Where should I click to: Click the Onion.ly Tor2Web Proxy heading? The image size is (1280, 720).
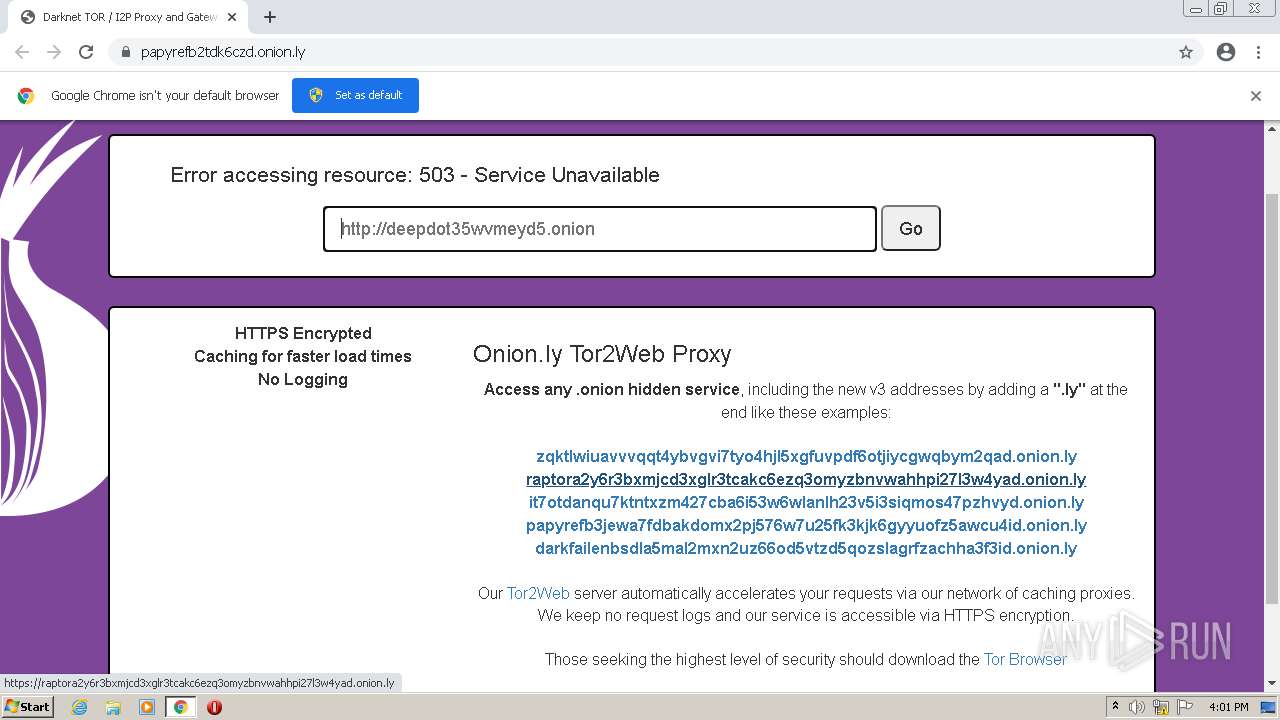(x=602, y=354)
